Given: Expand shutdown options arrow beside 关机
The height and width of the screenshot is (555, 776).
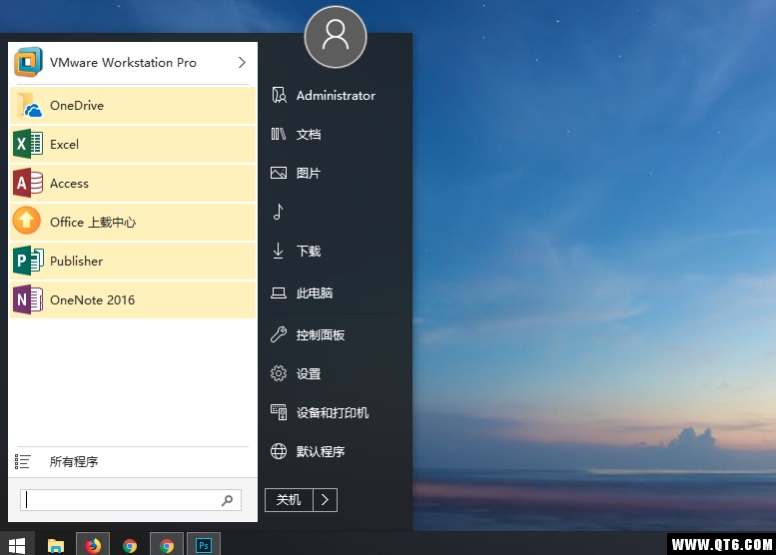Looking at the screenshot, I should click(x=325, y=500).
